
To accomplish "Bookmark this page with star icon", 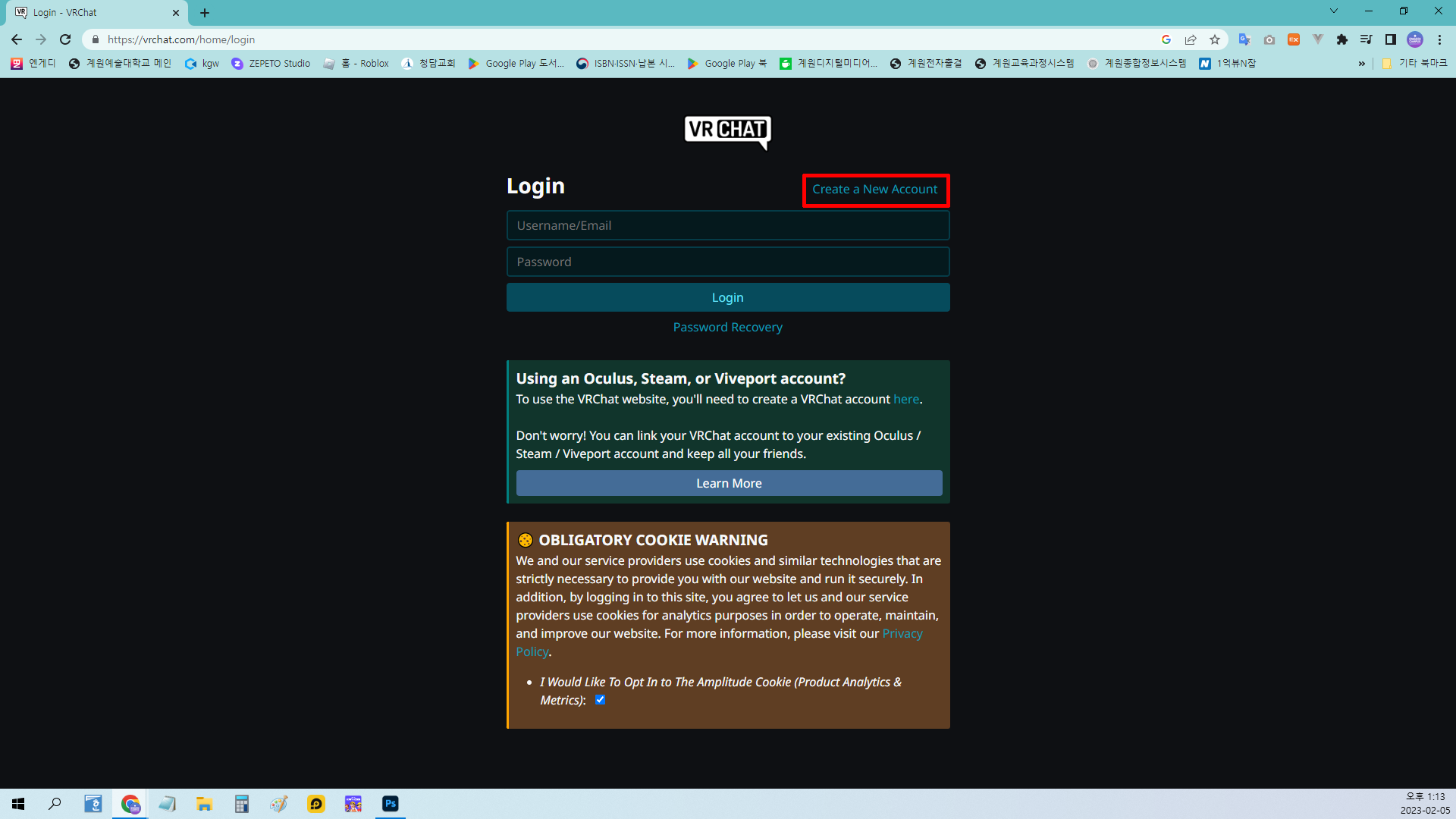I will (x=1215, y=39).
